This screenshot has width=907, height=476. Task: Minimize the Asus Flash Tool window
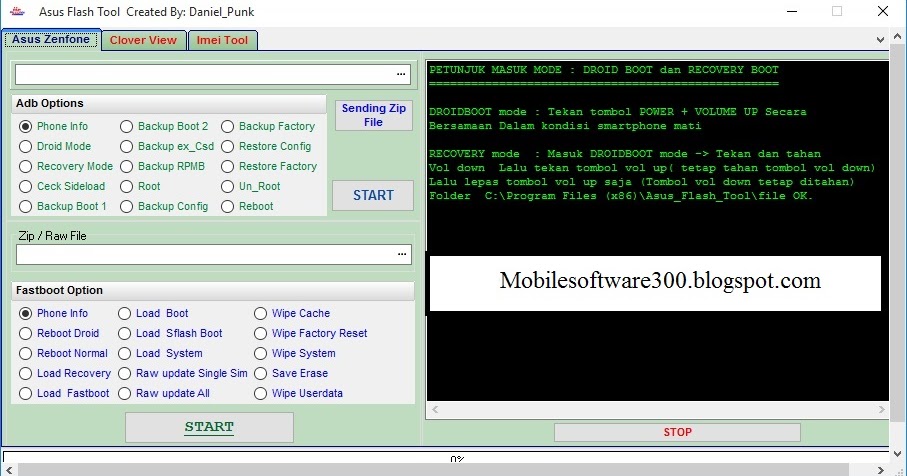pos(792,12)
